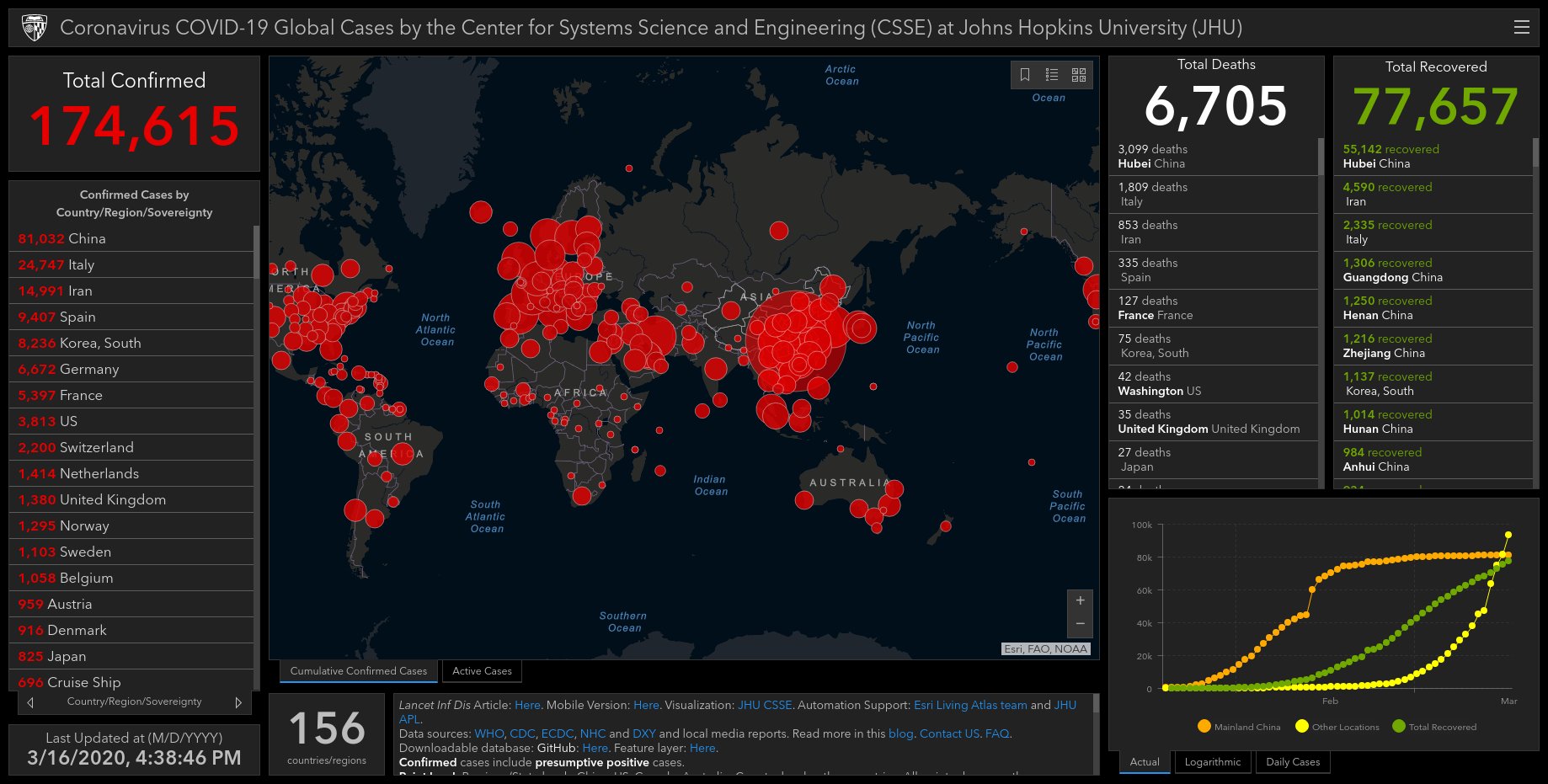Show the map legend icon
Screen dimensions: 1548x784
point(1052,75)
